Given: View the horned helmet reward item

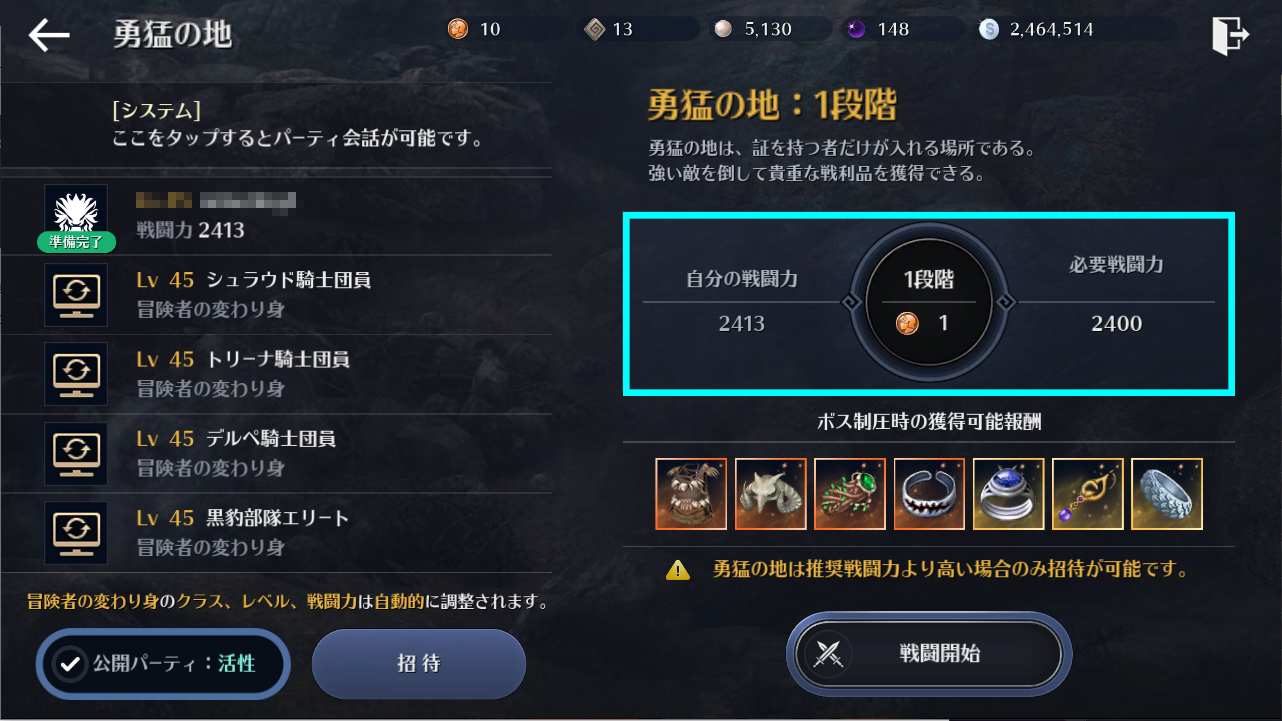Looking at the screenshot, I should pyautogui.click(x=770, y=494).
